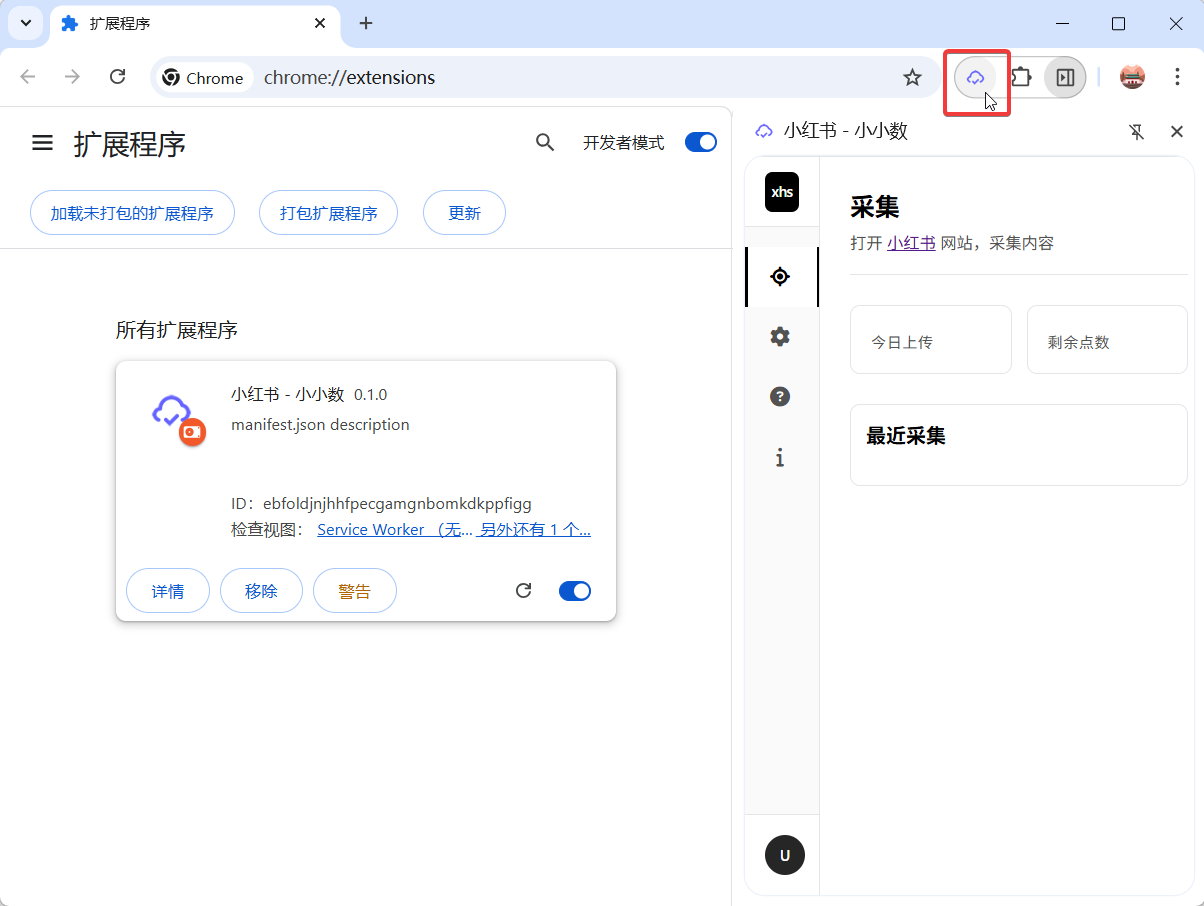Open the pinned 小小数 cloud extension icon
Viewport: 1204px width, 906px height.
click(x=977, y=76)
